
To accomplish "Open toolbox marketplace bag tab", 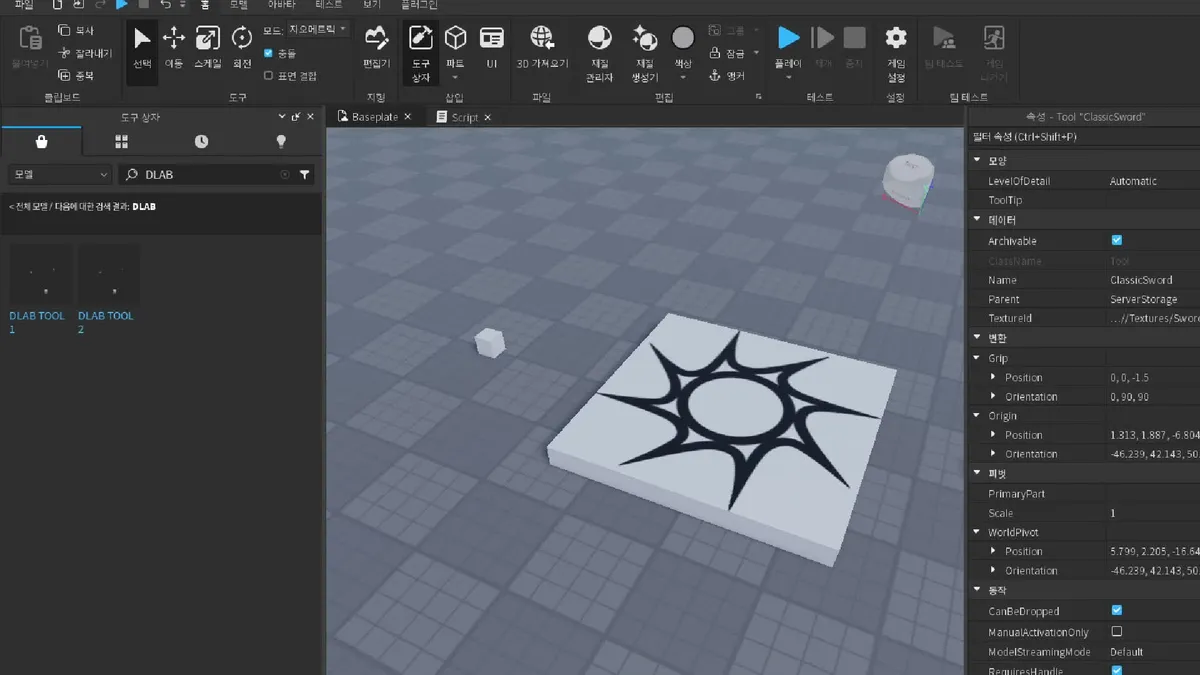I will pos(41,141).
